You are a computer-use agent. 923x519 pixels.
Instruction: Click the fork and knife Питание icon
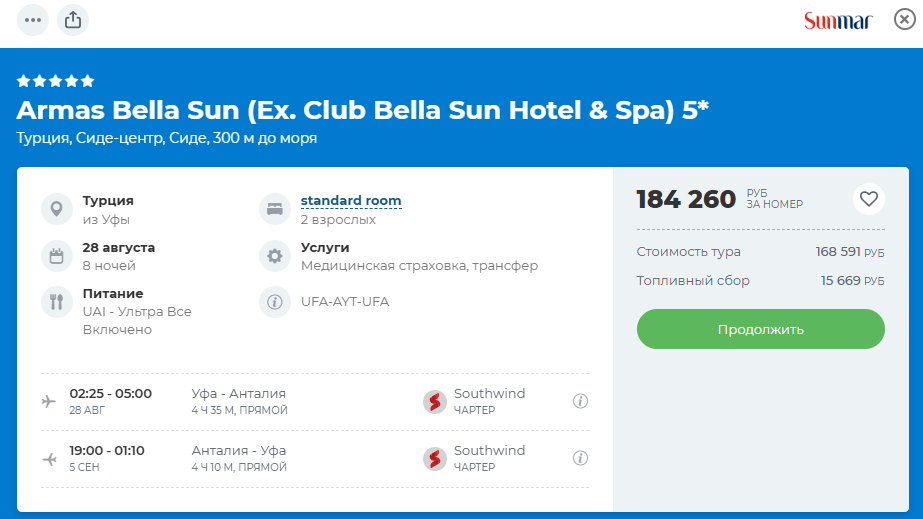coord(56,302)
